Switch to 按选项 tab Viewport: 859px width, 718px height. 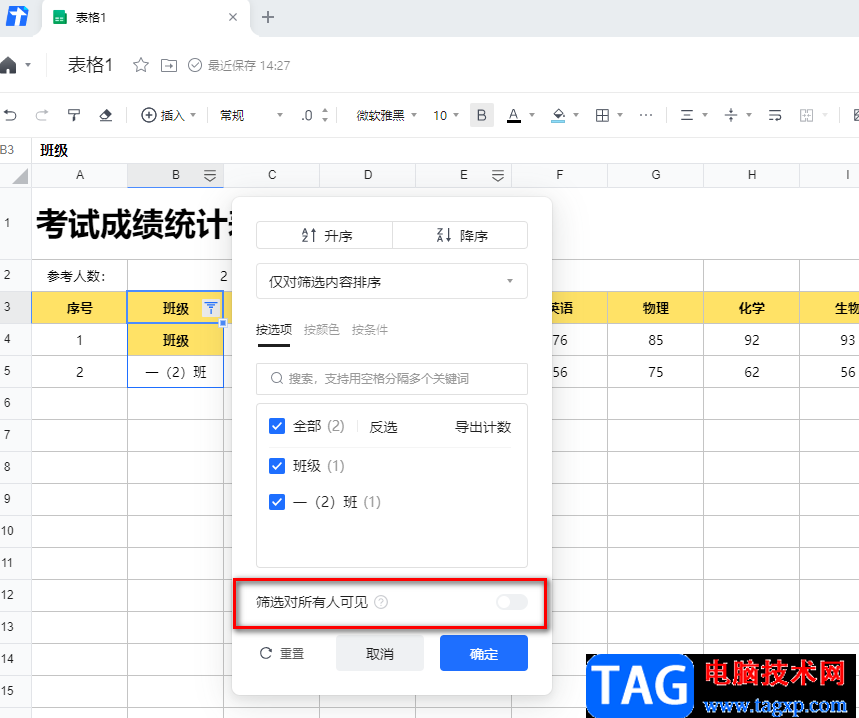click(x=274, y=330)
